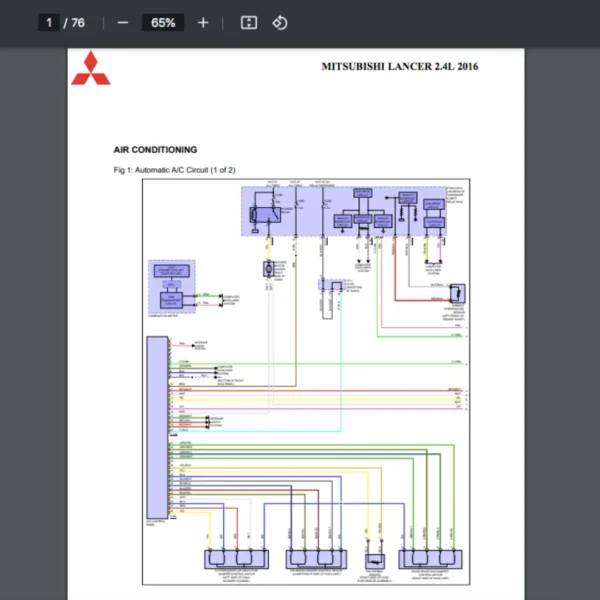The height and width of the screenshot is (600, 600).
Task: Click the relay symbol inside the top box
Action: tap(267, 213)
